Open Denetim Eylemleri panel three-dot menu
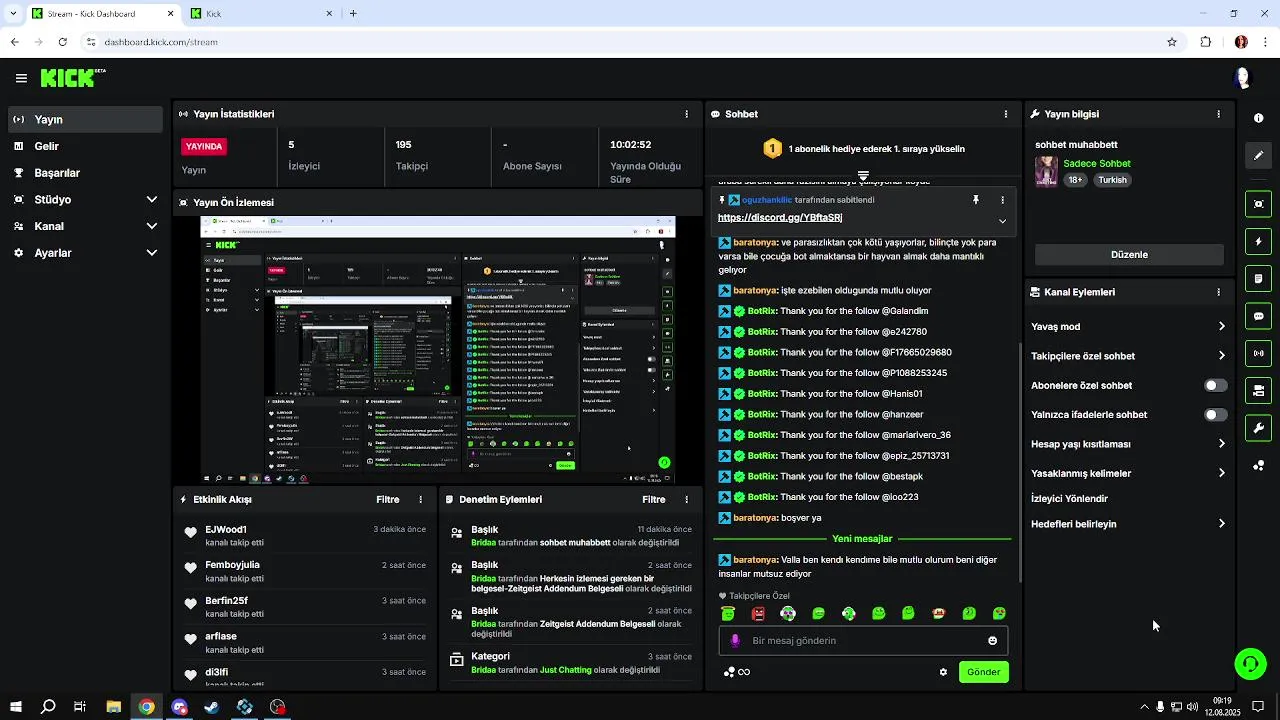The width and height of the screenshot is (1280, 720). [x=686, y=499]
